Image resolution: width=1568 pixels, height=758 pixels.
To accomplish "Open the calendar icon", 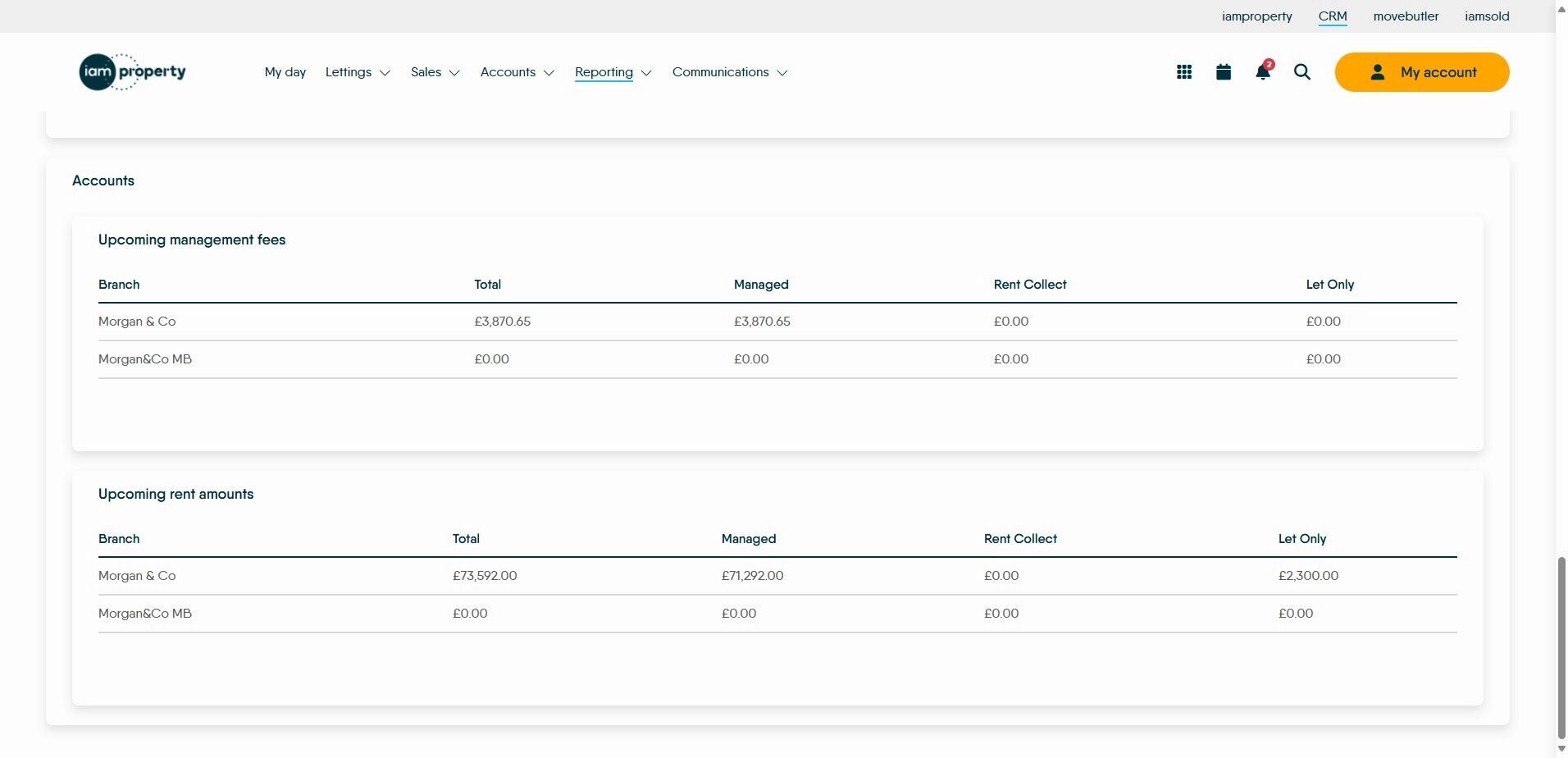I will 1223,72.
